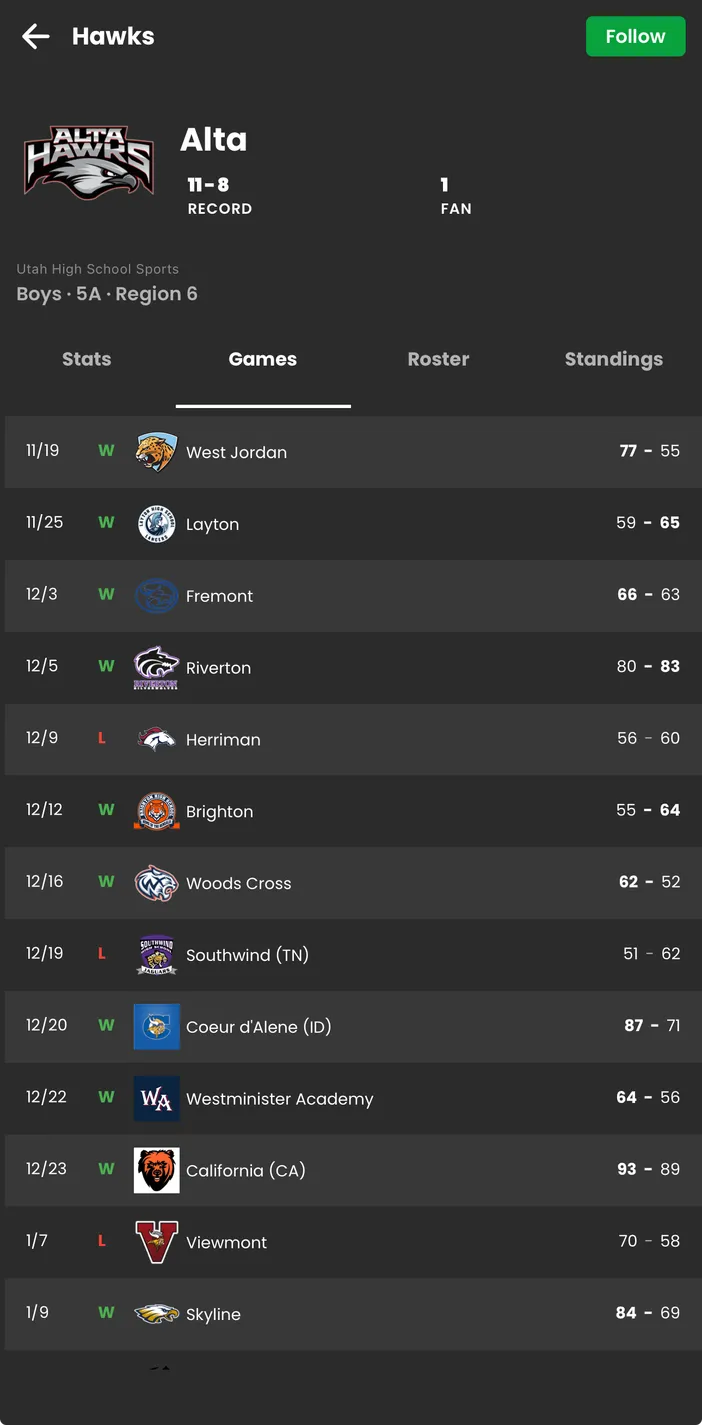Viewport: 702px width, 1425px height.
Task: Click the West Jordan tigers logo
Action: point(156,451)
